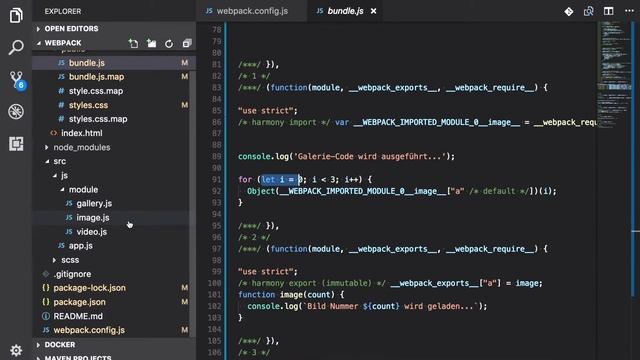640x360 pixels.
Task: Create a new folder in WEBPACK
Action: click(x=151, y=43)
